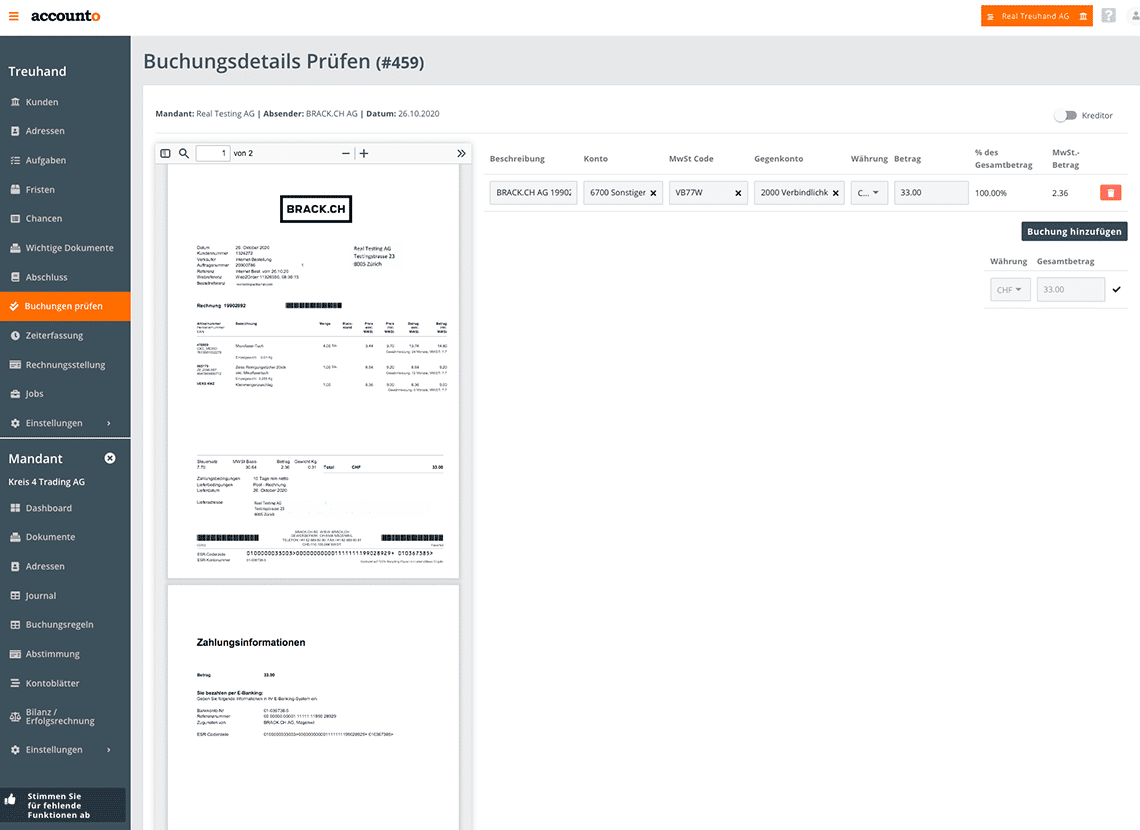Viewport: 1140px width, 830px height.
Task: Click the 100.00% Gesamtbetrag percentage
Action: [x=991, y=193]
